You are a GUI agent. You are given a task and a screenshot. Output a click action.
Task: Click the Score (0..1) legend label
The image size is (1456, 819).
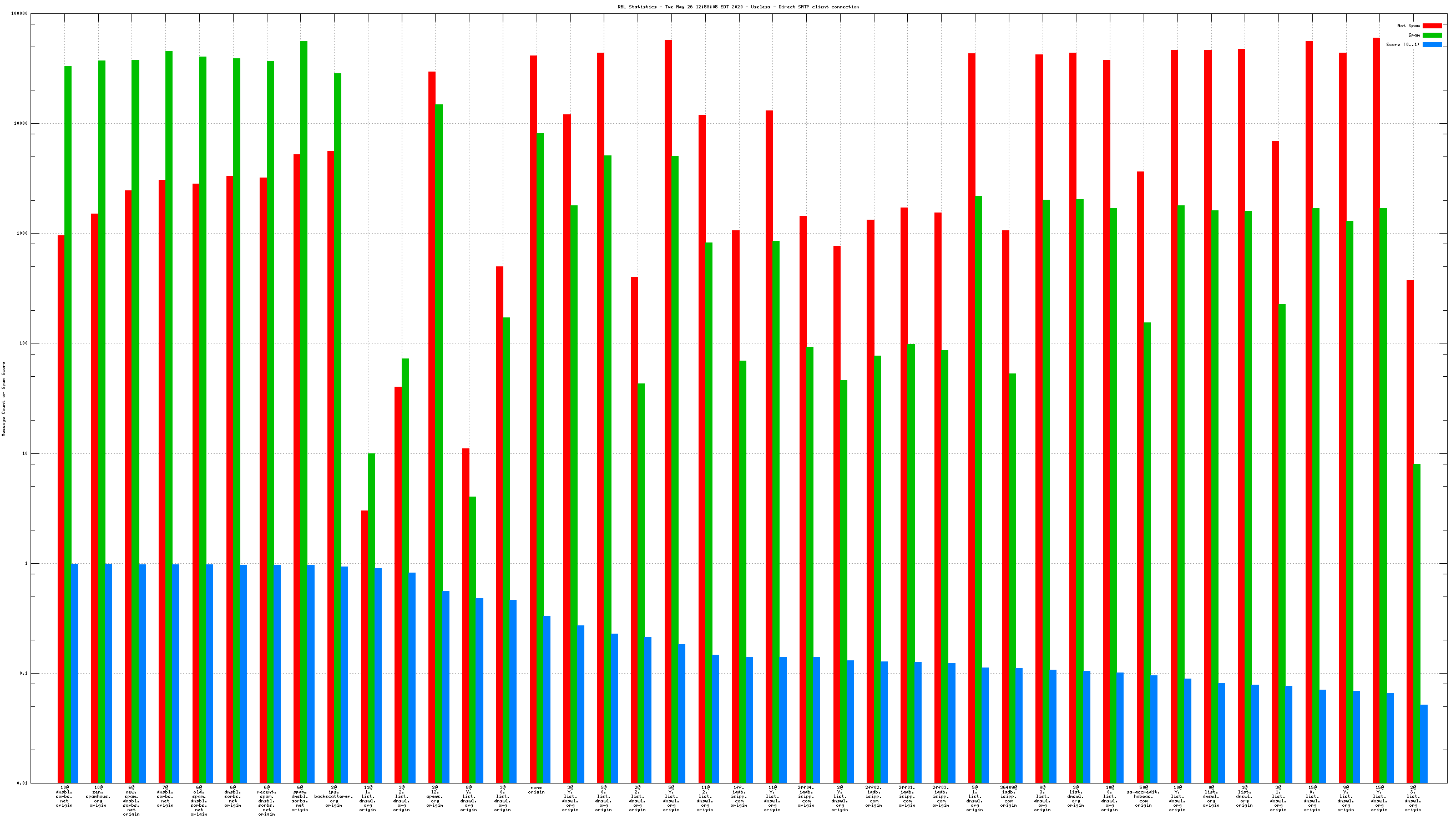pyautogui.click(x=1402, y=44)
